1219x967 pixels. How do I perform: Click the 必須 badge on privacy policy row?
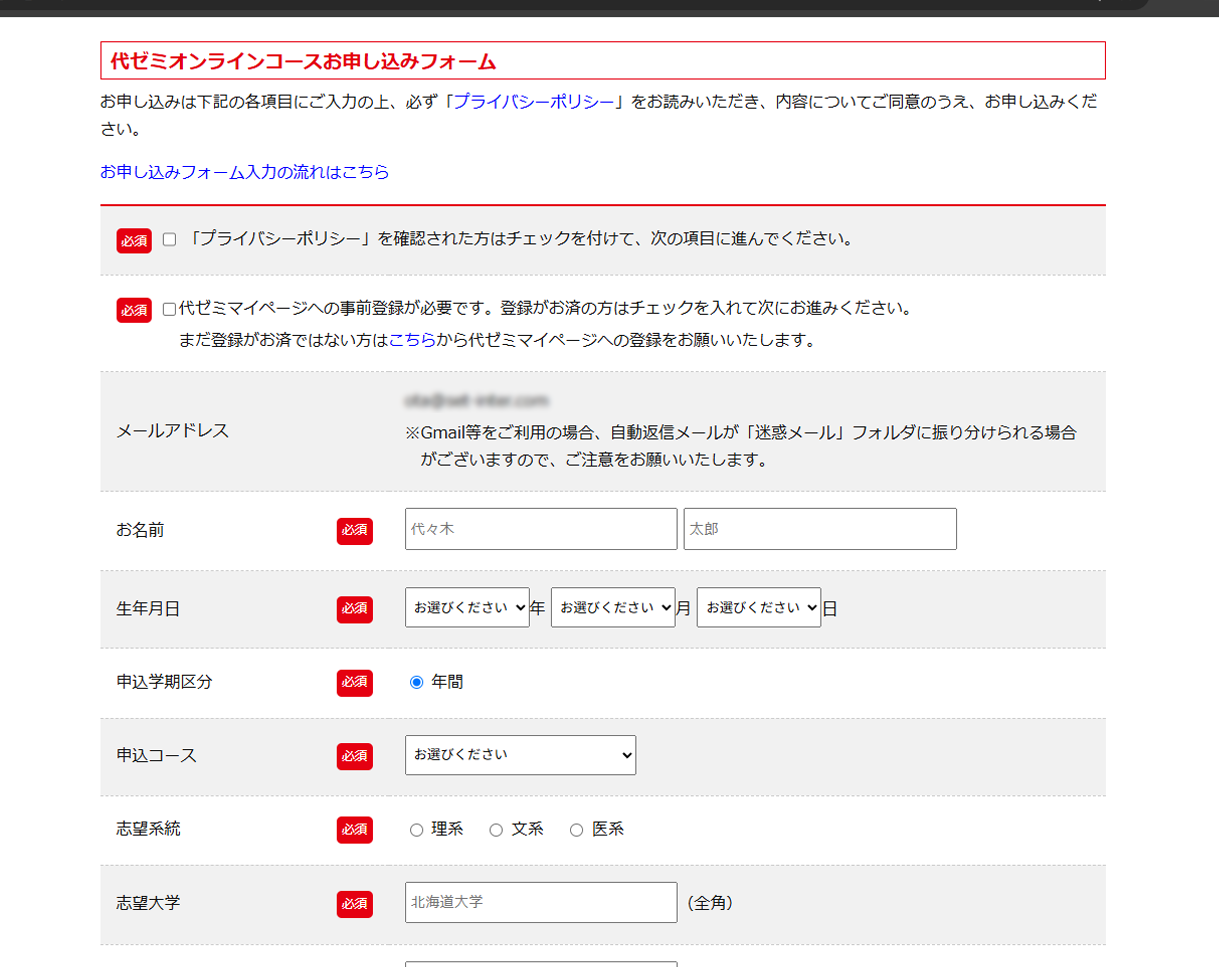(x=134, y=241)
